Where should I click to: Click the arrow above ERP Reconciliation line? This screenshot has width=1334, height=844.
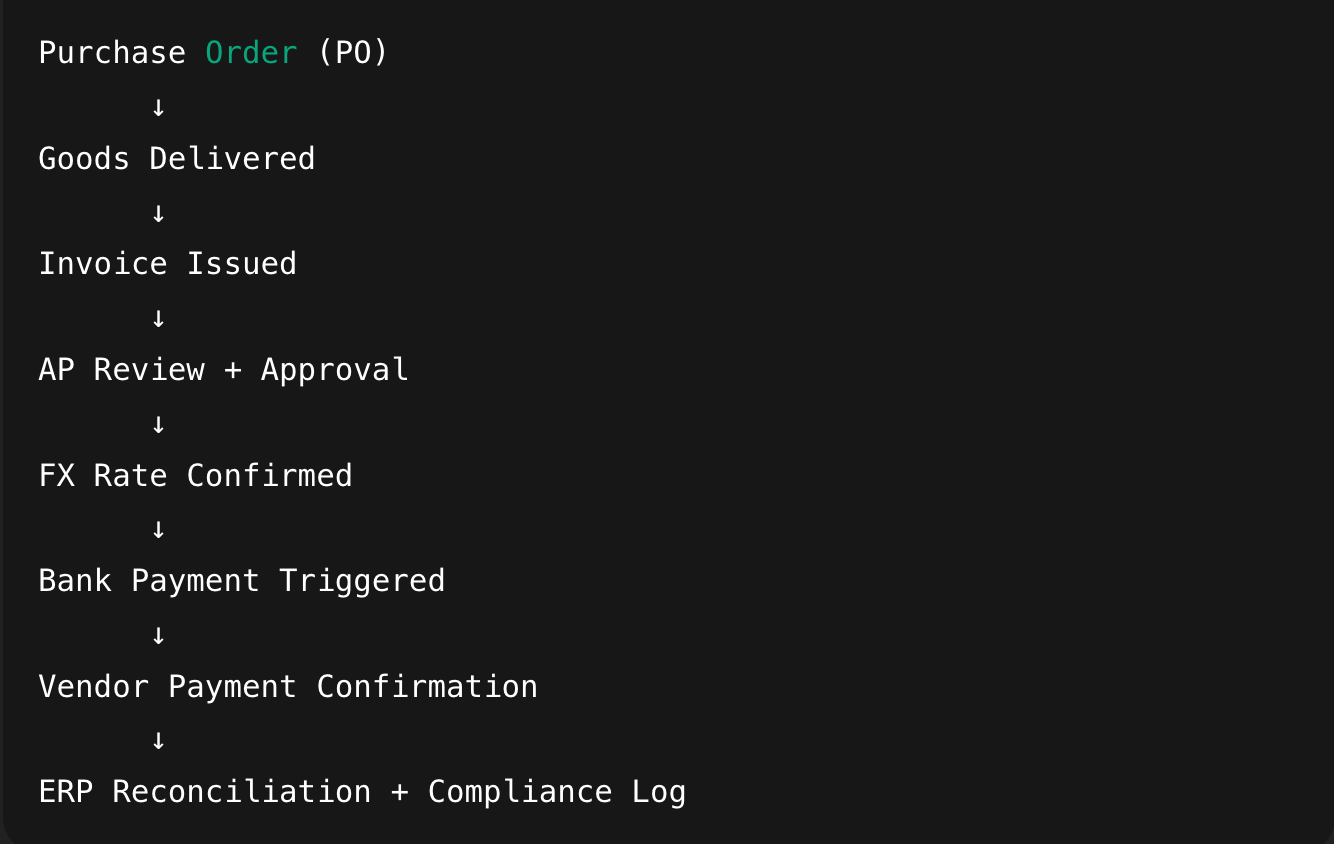click(x=158, y=740)
